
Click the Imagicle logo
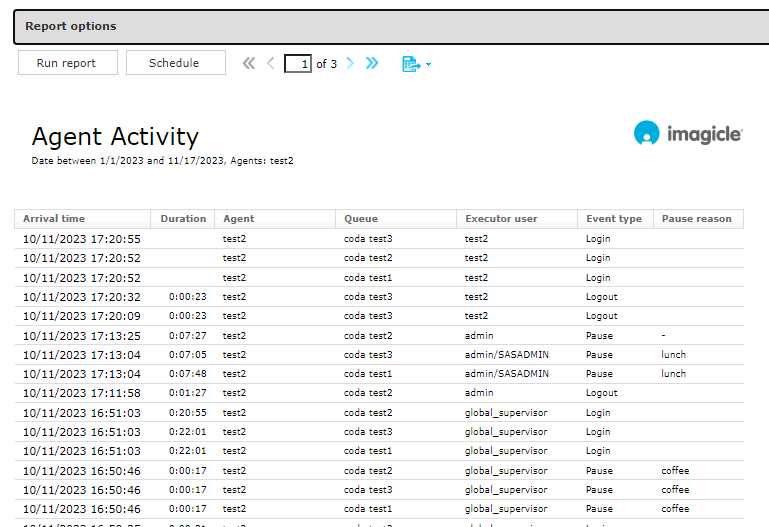click(688, 134)
